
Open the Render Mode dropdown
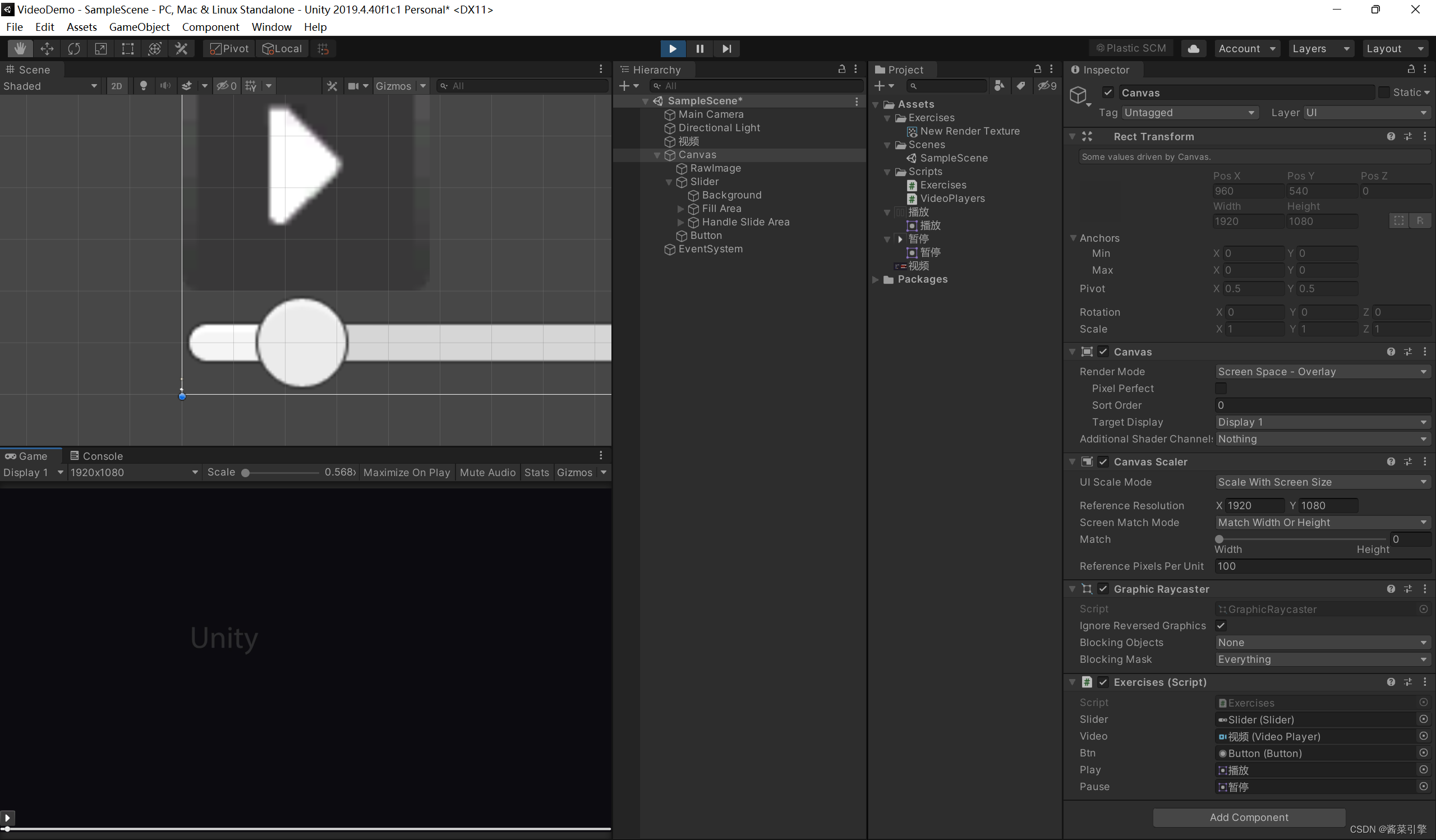tap(1322, 371)
